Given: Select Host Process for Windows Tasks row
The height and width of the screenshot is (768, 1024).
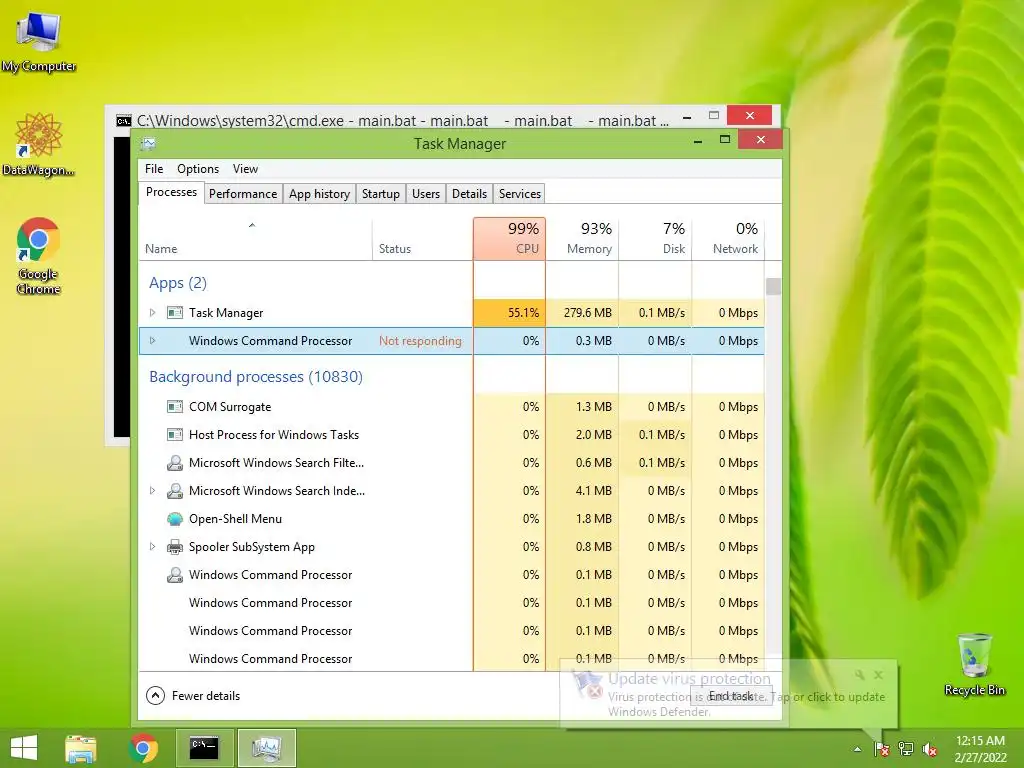Looking at the screenshot, I should [451, 435].
